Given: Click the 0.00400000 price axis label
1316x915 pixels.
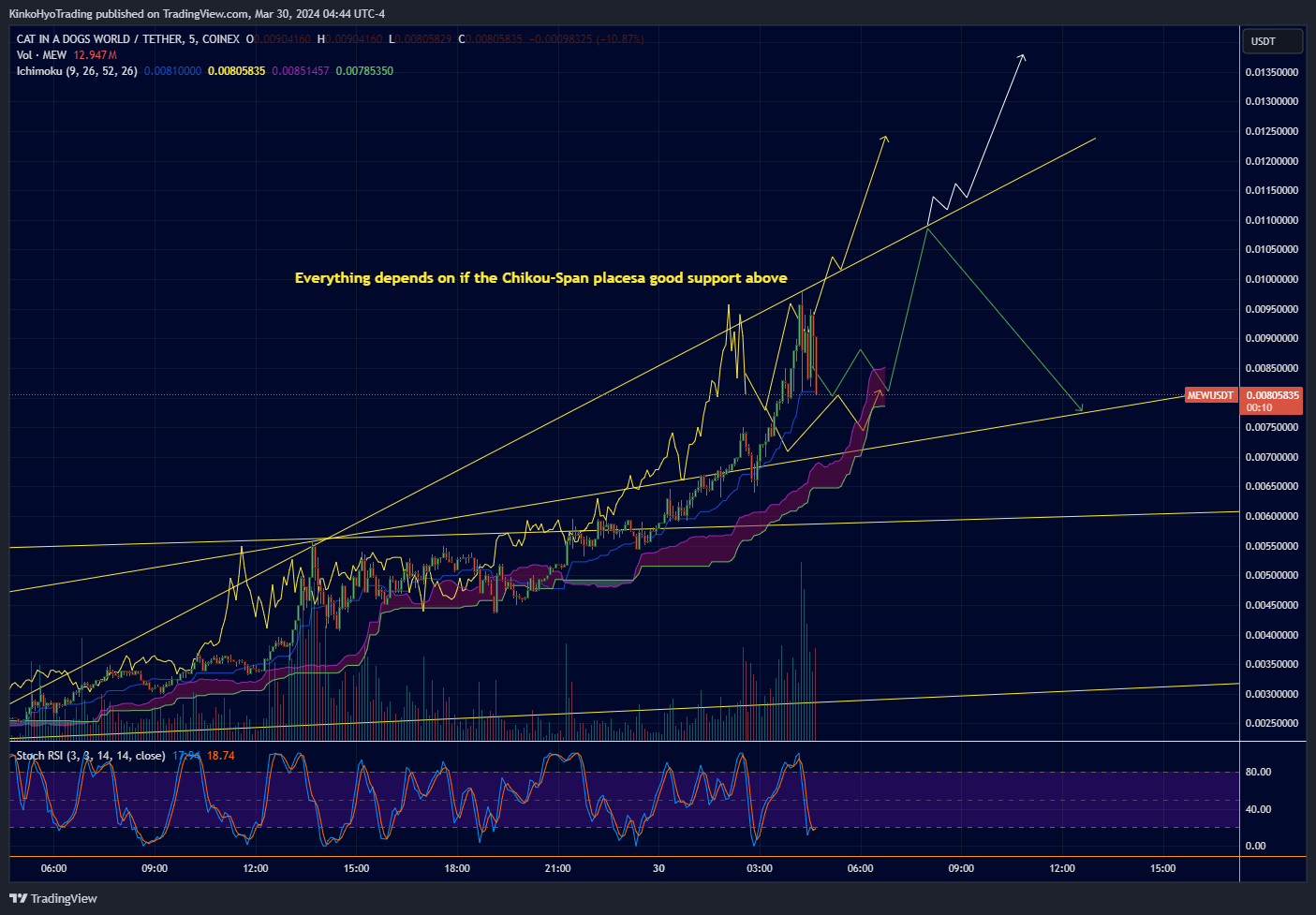Looking at the screenshot, I should 1272,635.
